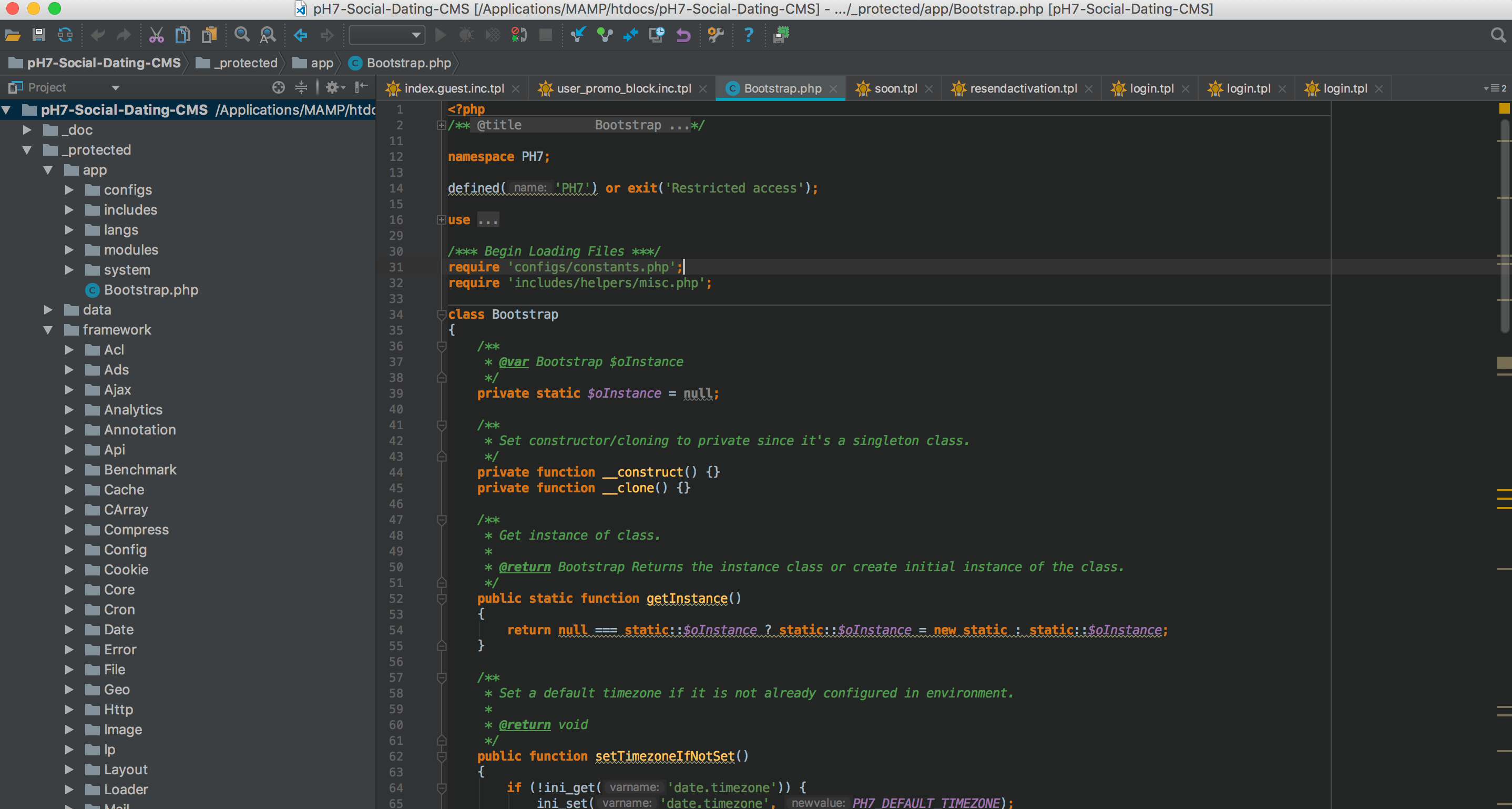Synchronize files with the refresh icon
The height and width of the screenshot is (809, 1512).
pos(65,35)
